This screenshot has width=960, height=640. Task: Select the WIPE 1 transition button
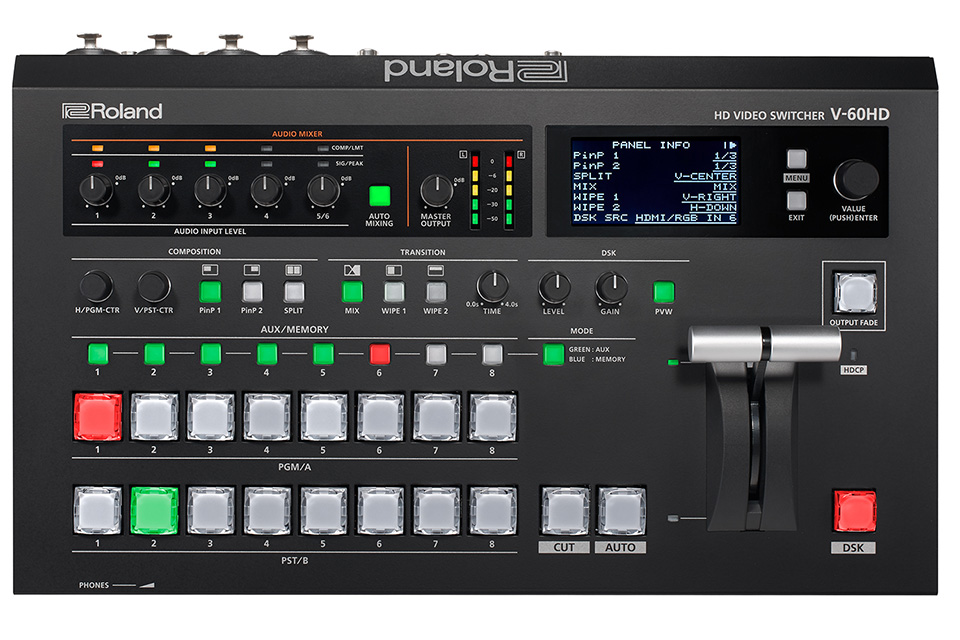click(x=395, y=292)
